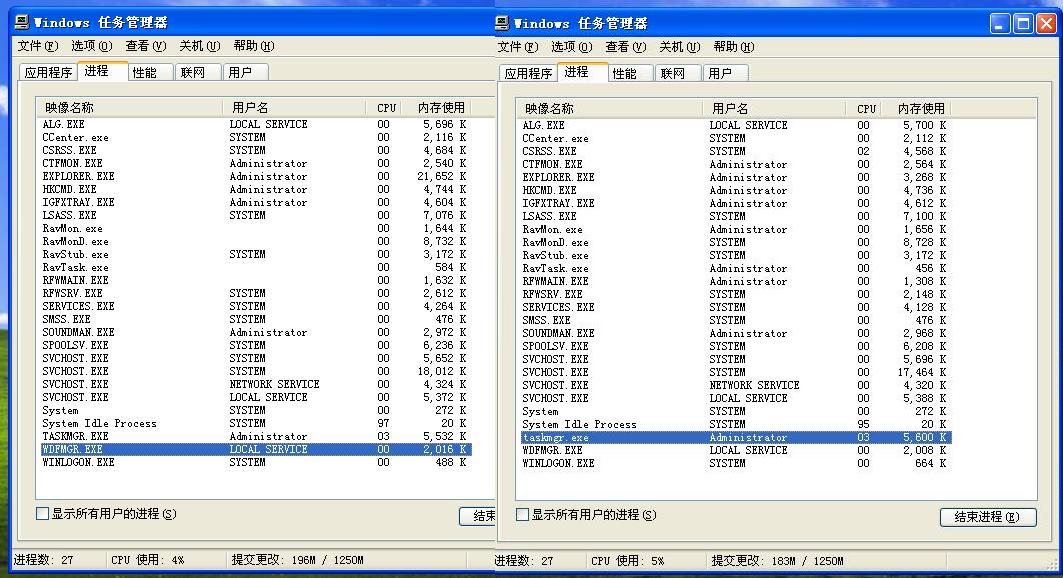The image size is (1063, 578).
Task: Click 进程数: 27 status in right window
Action: (x=523, y=561)
